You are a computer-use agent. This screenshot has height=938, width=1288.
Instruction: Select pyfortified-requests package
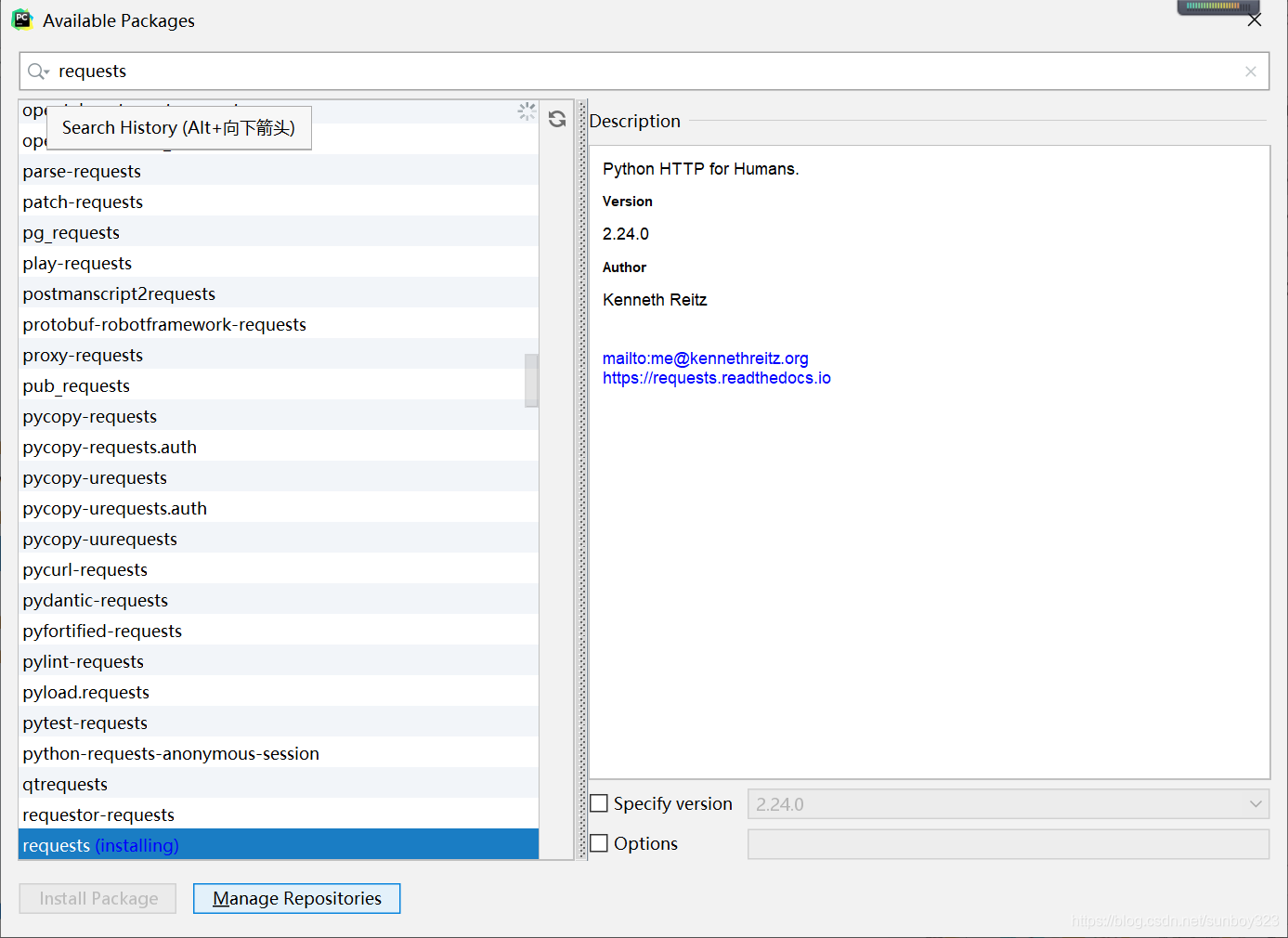[279, 631]
